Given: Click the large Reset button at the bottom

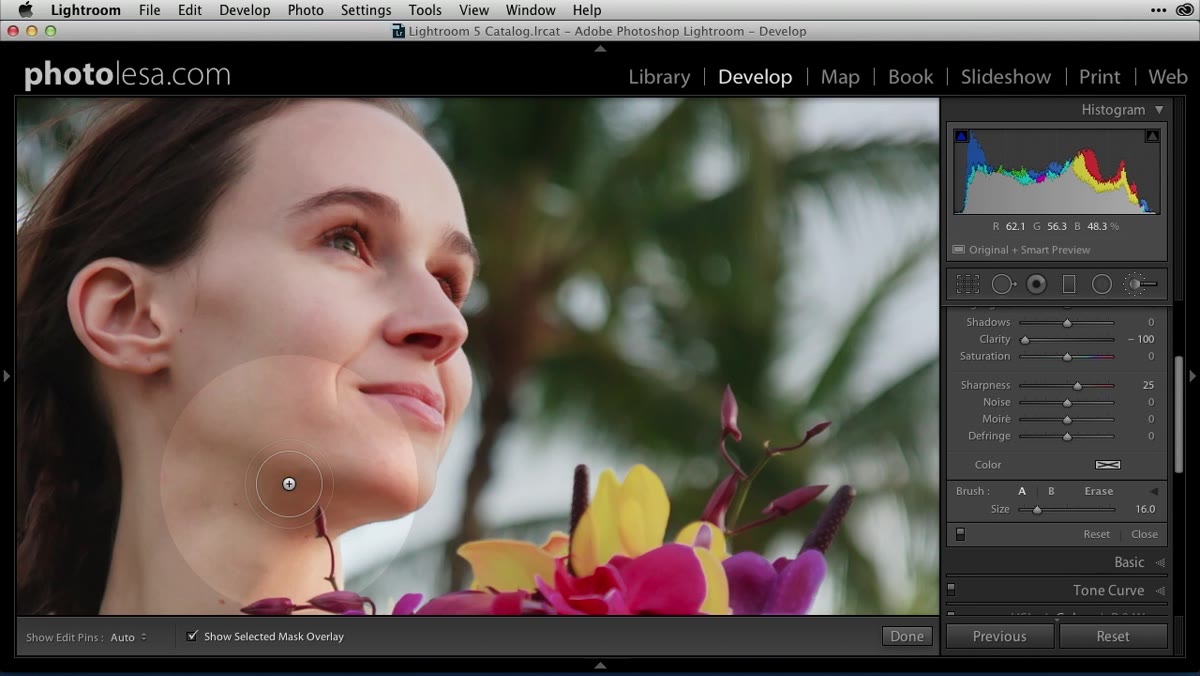Looking at the screenshot, I should (1113, 636).
